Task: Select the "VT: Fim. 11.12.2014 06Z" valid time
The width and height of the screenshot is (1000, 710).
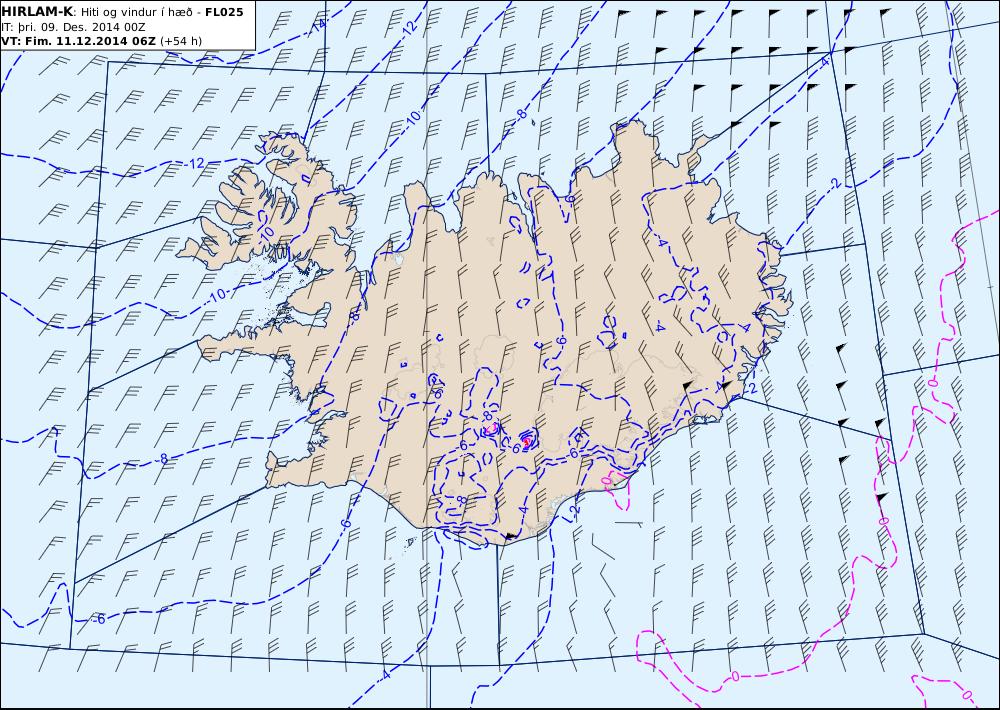Action: click(x=78, y=41)
